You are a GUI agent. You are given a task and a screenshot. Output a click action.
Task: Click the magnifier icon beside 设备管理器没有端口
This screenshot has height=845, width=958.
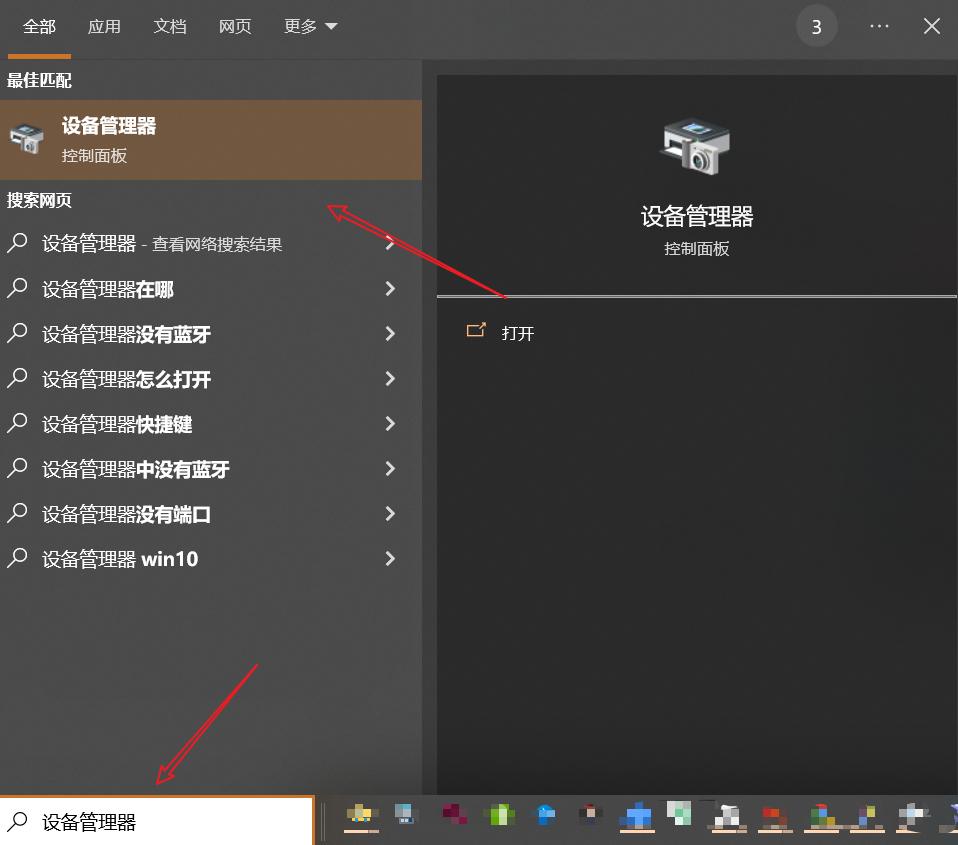tap(17, 514)
